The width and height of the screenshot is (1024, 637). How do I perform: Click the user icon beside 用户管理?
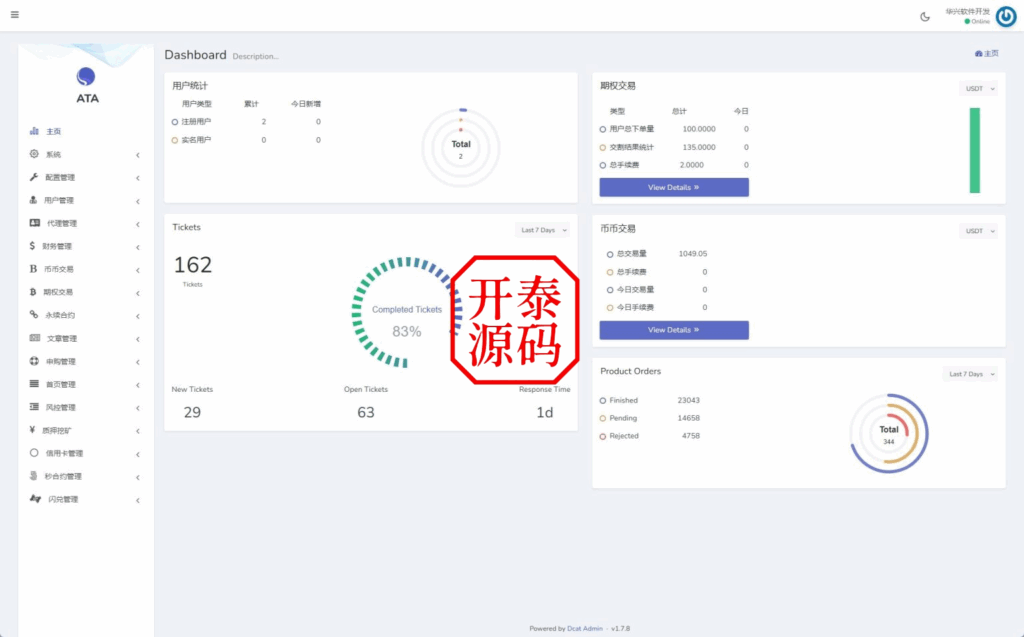point(33,200)
